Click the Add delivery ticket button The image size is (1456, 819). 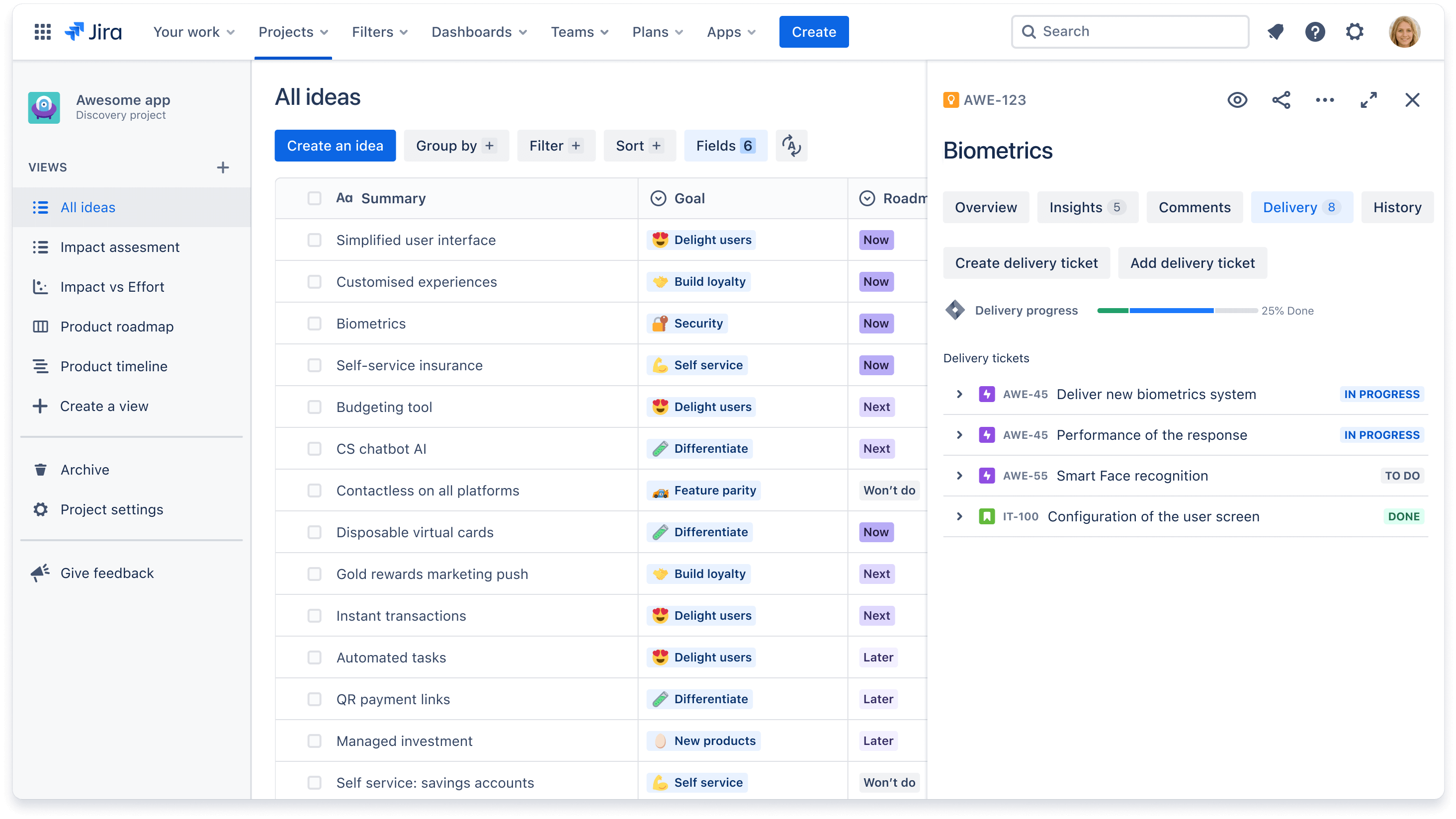pyautogui.click(x=1192, y=262)
